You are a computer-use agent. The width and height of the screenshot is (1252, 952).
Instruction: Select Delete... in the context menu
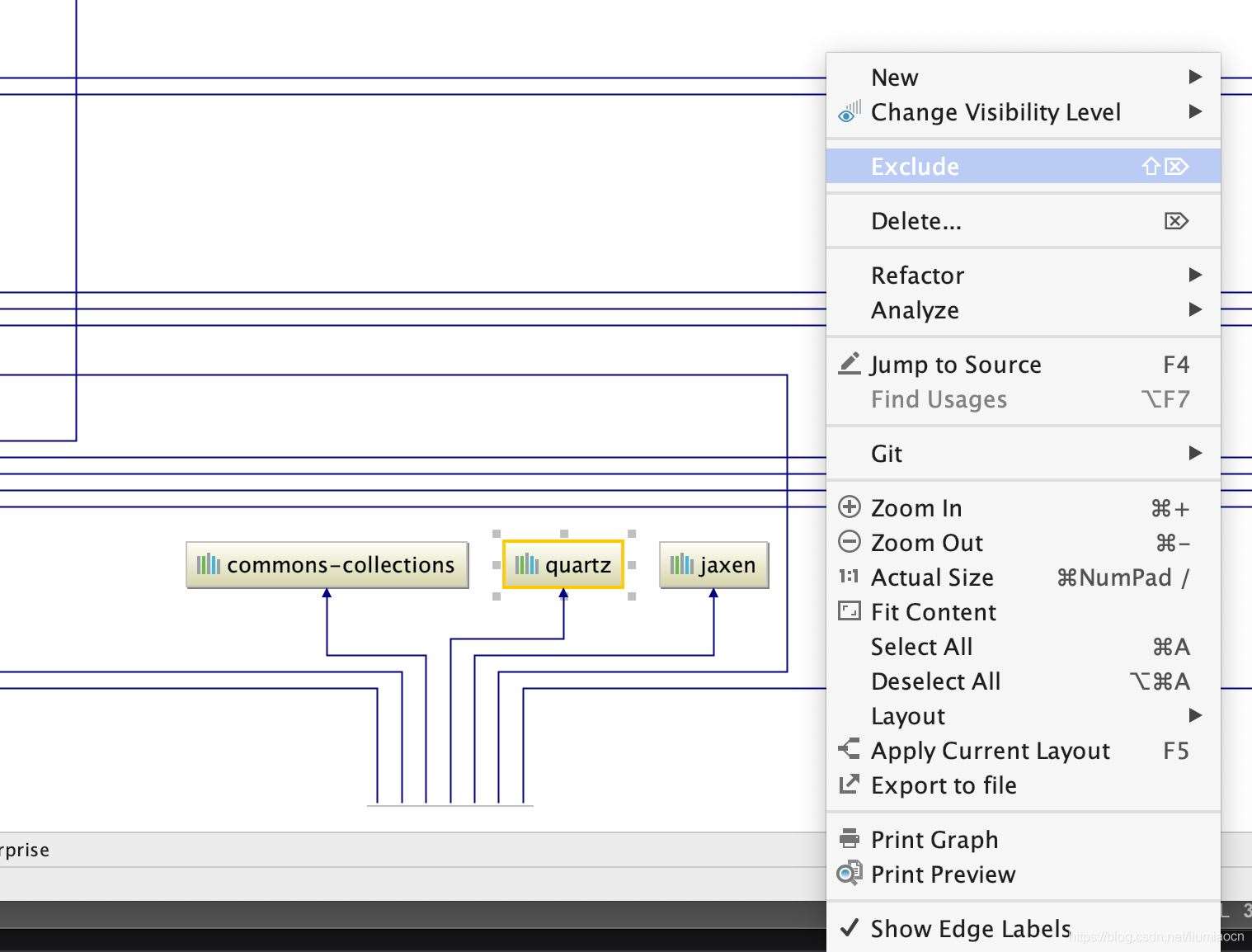[916, 221]
